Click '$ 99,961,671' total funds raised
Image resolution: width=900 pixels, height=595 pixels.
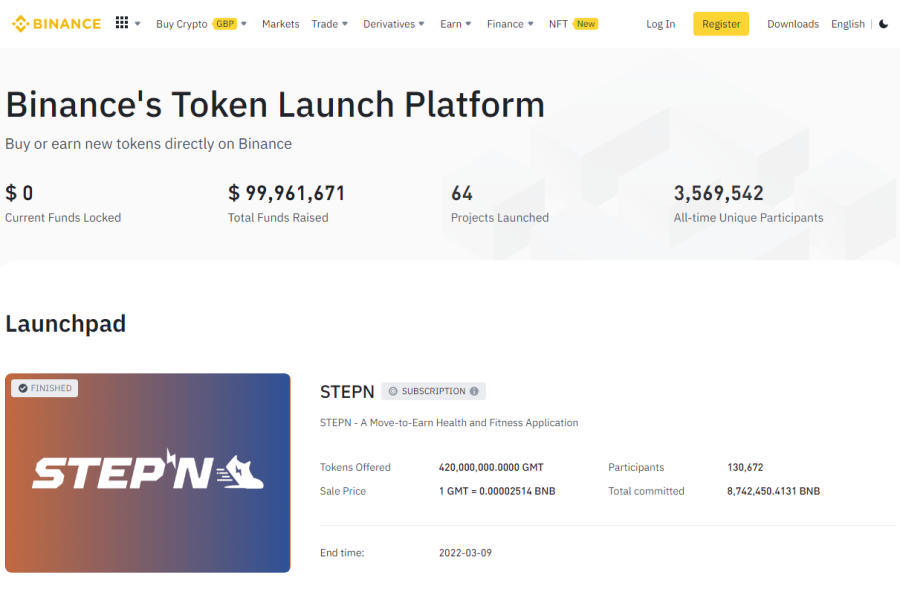coord(286,193)
